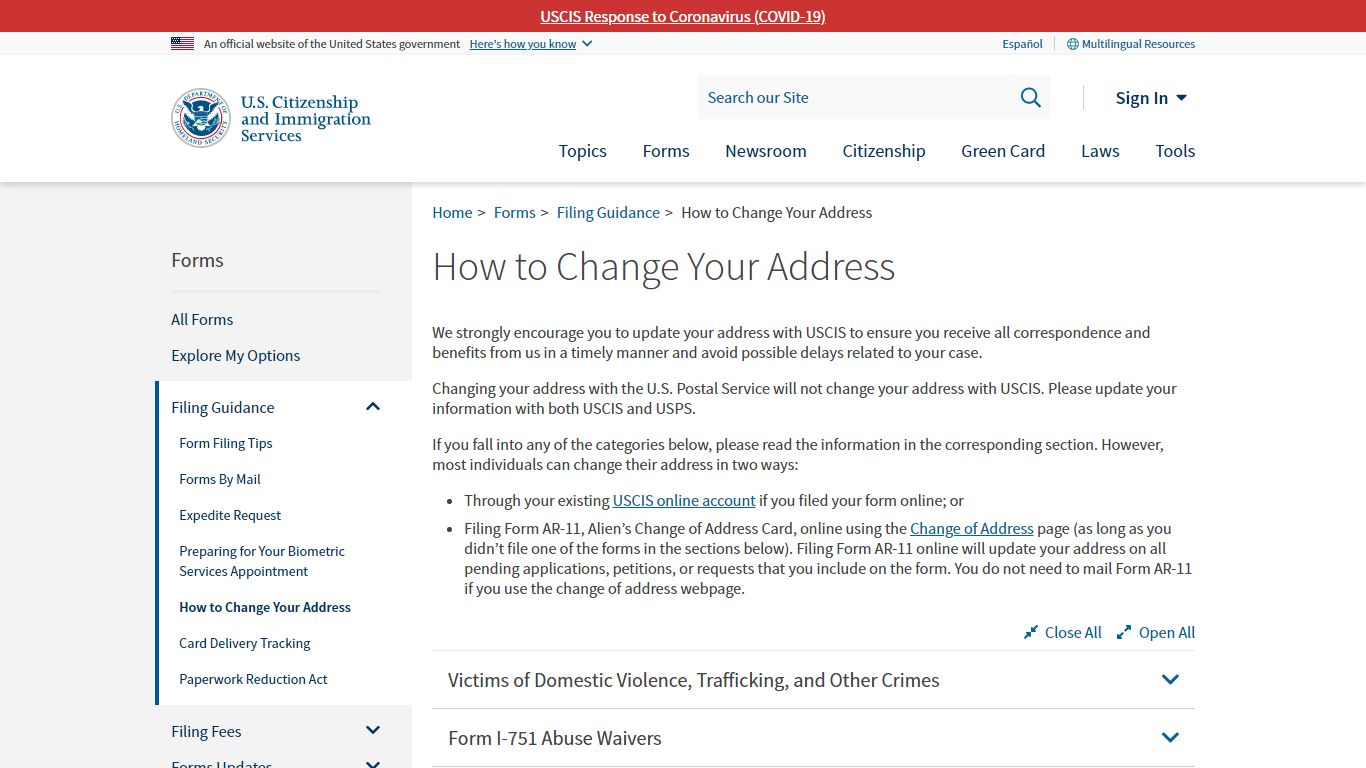Open USCIS Response to Coronavirus banner link

coord(683,16)
